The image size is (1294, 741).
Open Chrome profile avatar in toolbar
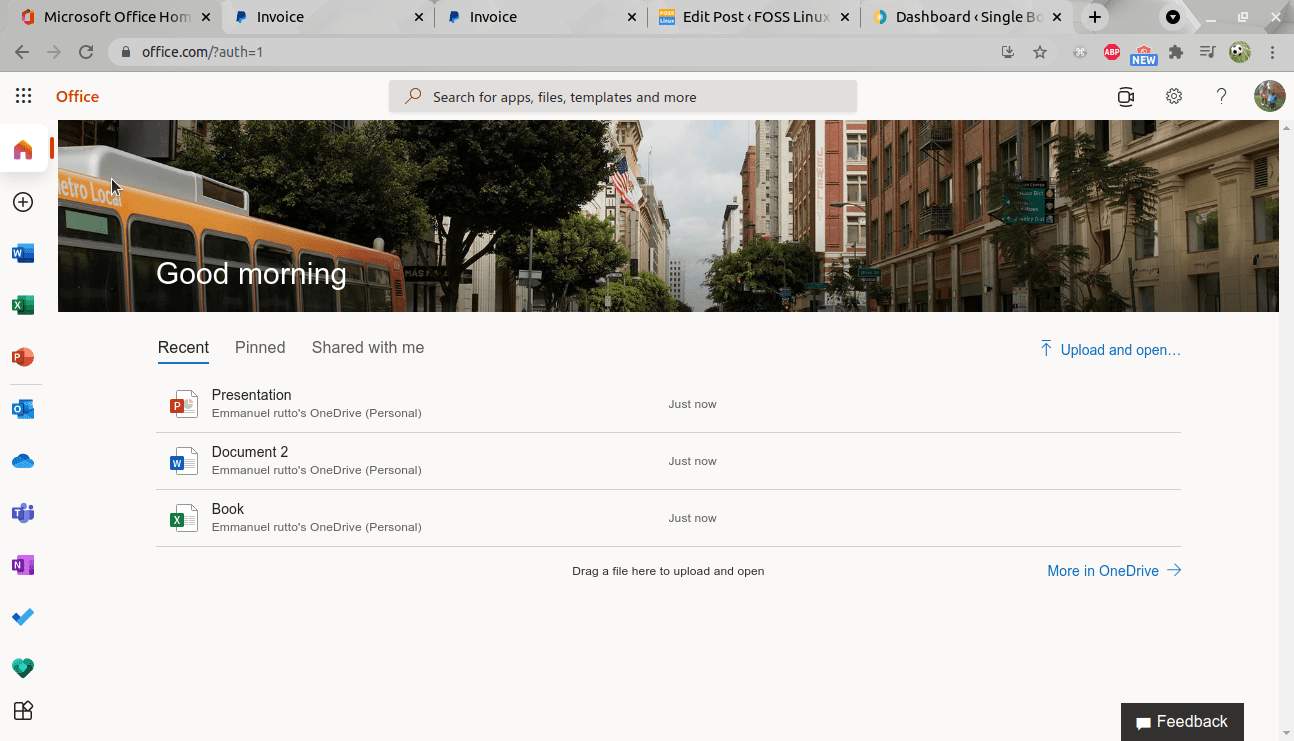[x=1240, y=52]
